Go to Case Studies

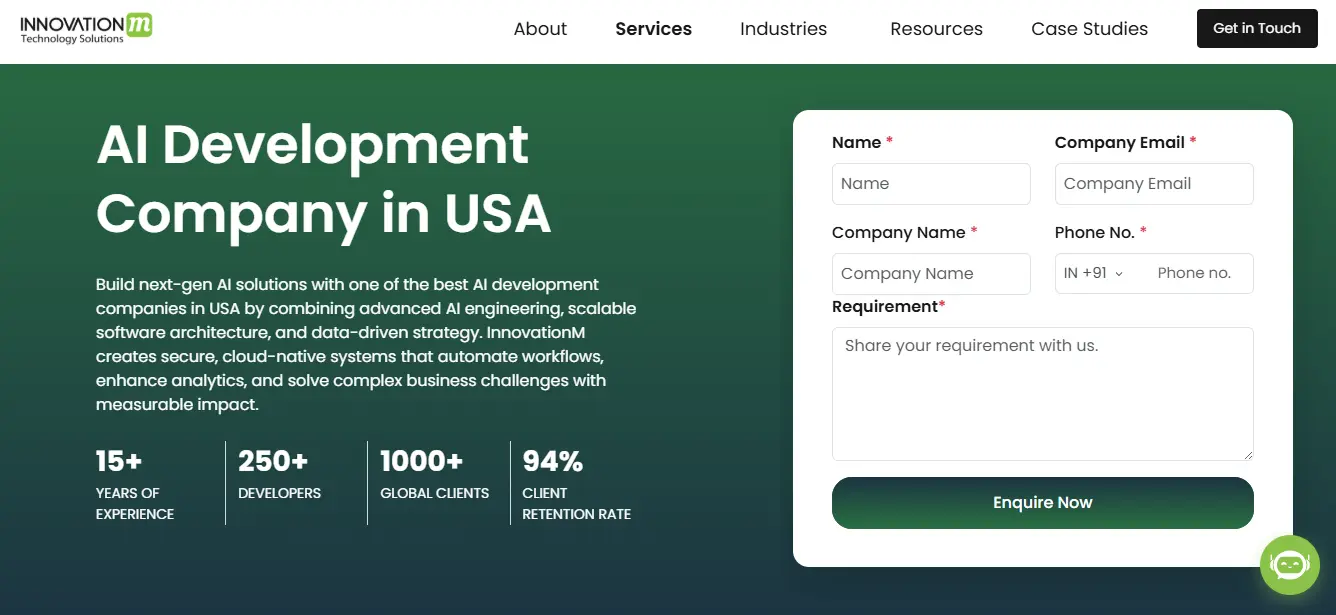click(x=1089, y=29)
